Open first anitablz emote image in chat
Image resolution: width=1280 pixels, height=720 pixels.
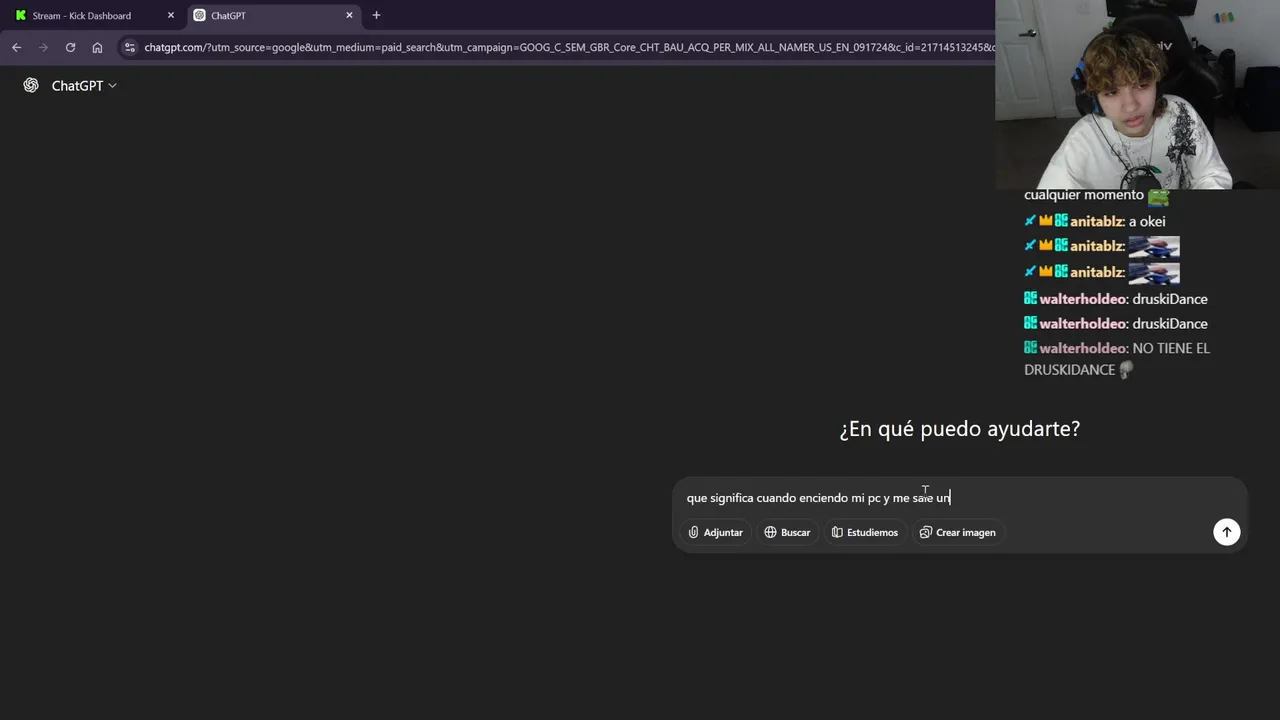tap(1154, 246)
